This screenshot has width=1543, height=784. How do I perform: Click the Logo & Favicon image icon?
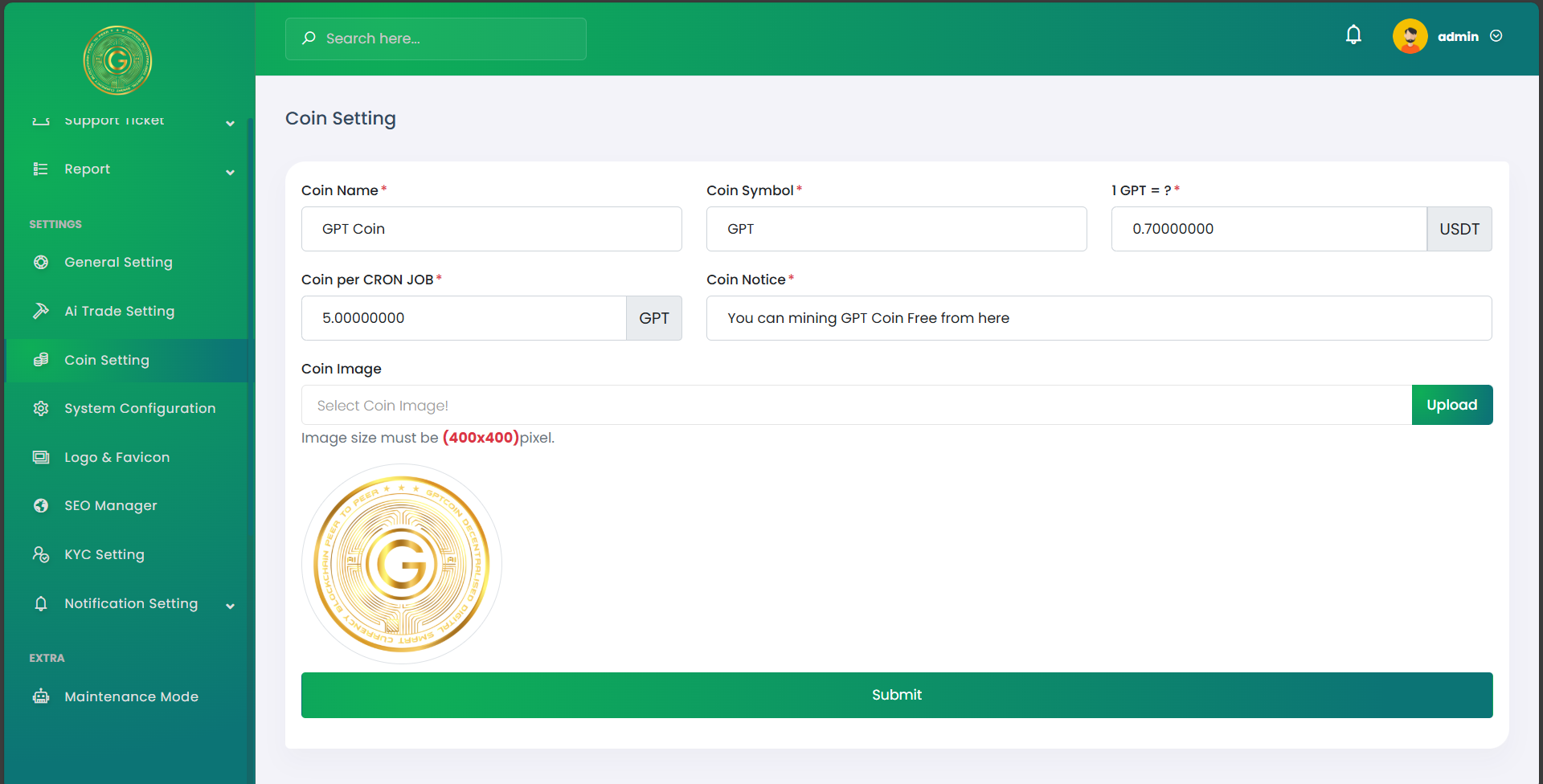[41, 457]
